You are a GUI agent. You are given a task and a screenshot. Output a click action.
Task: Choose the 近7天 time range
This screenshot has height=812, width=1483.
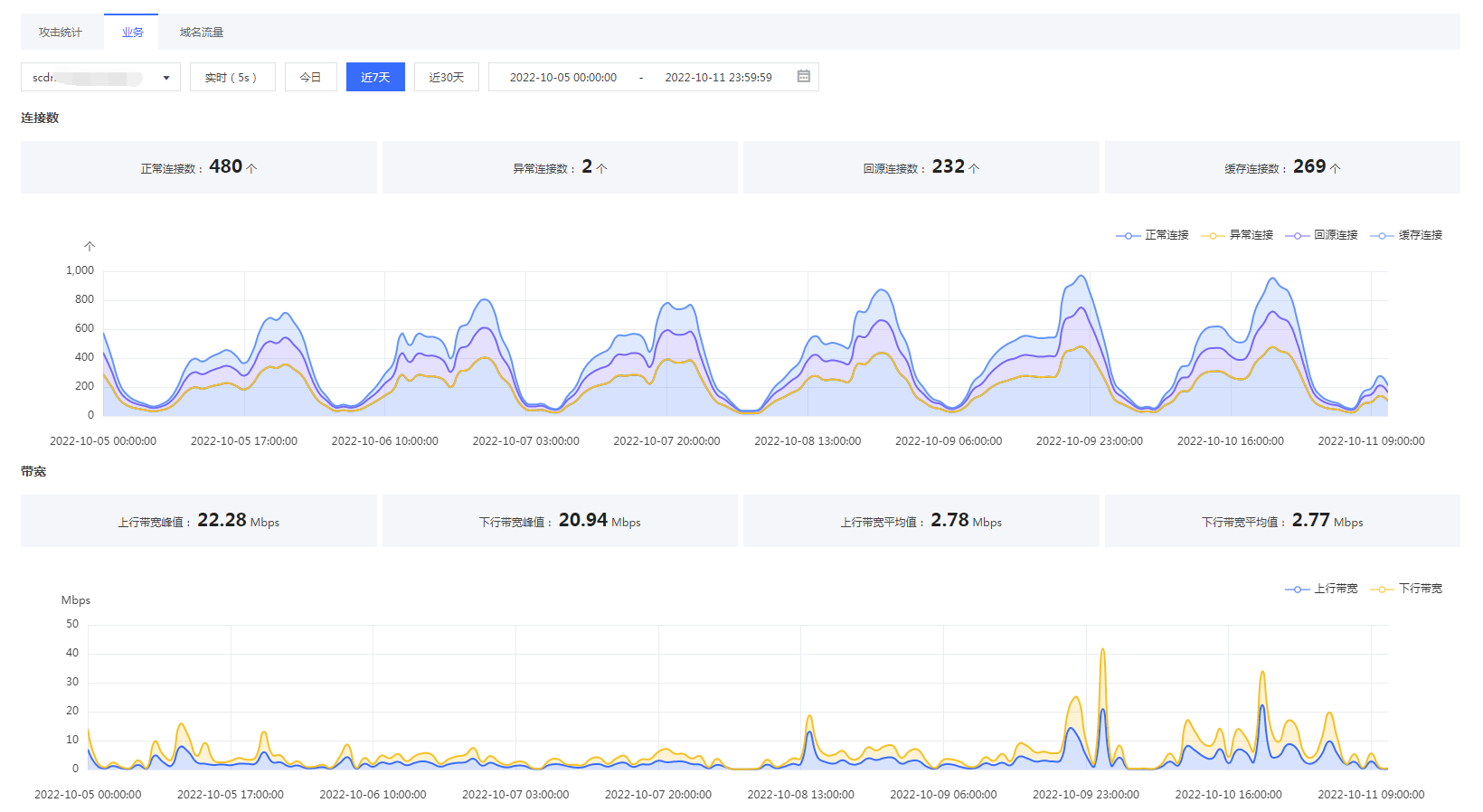[x=375, y=78]
